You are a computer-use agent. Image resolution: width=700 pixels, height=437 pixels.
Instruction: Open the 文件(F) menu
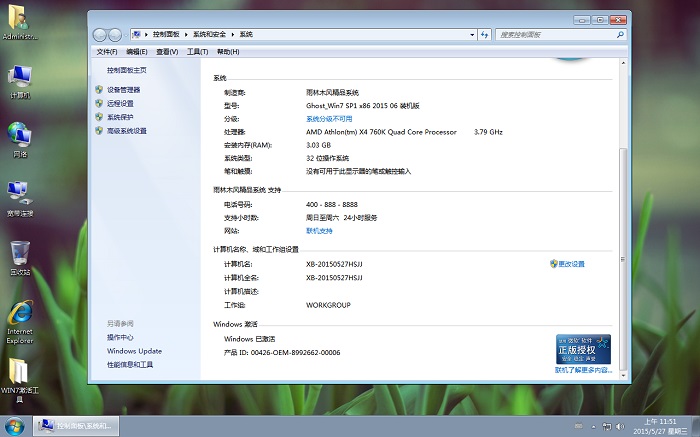coord(106,52)
